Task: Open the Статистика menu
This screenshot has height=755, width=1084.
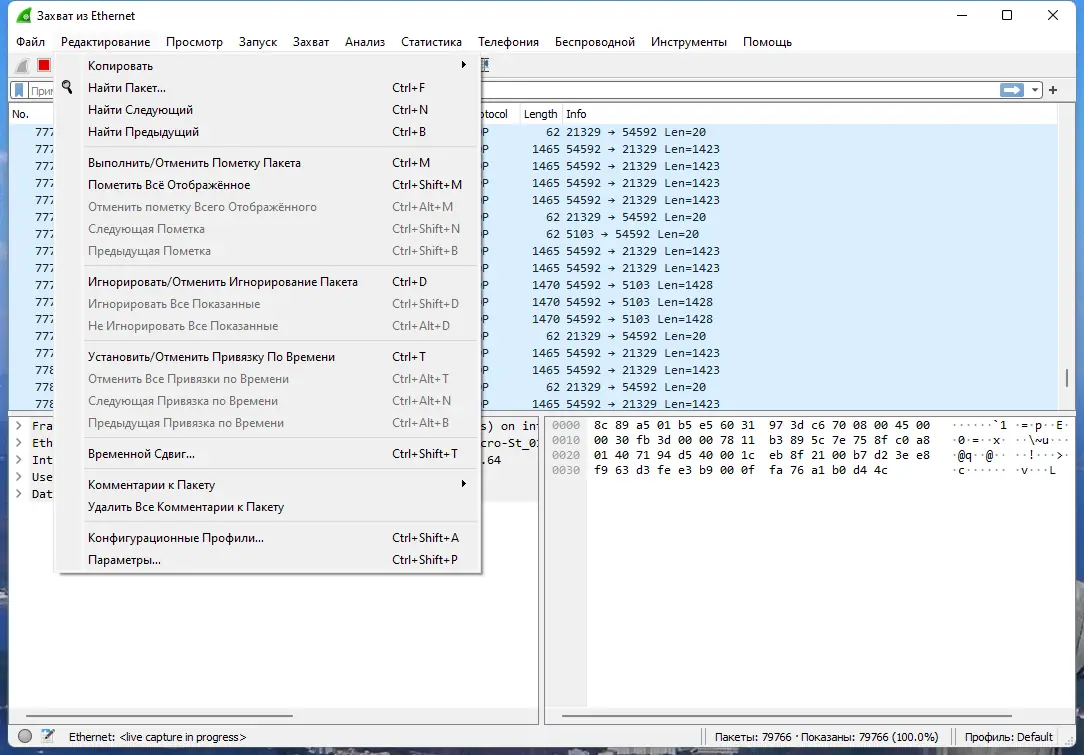Action: (x=431, y=42)
